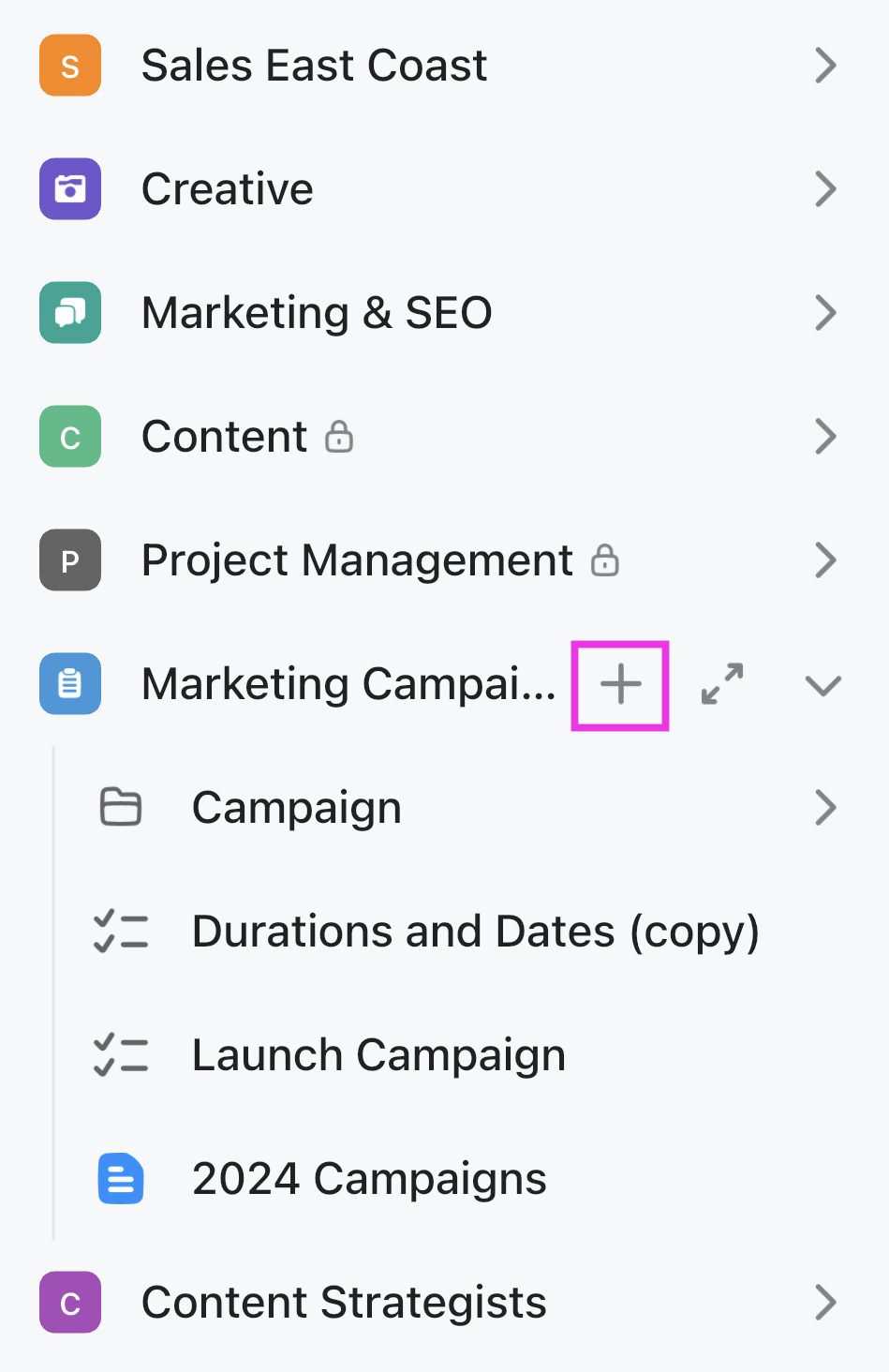Select the Project Management space icon

click(69, 559)
